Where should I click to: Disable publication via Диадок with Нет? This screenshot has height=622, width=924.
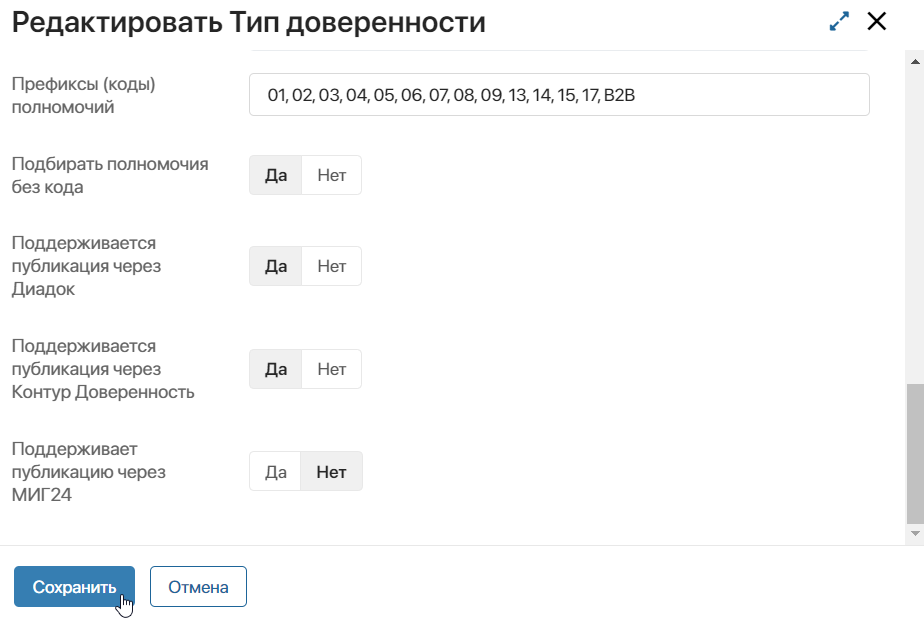[x=331, y=266]
